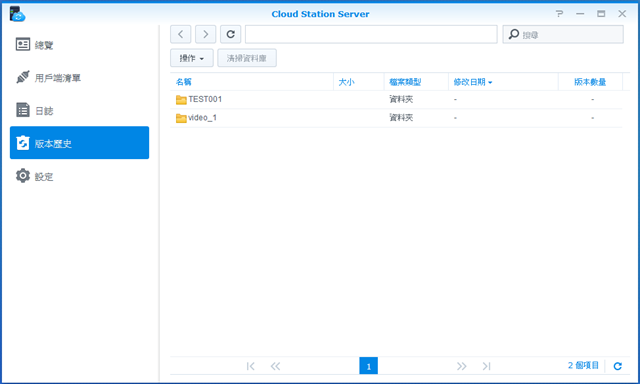This screenshot has height=384, width=640.
Task: Go to previous page with double-left arrows
Action: point(276,366)
